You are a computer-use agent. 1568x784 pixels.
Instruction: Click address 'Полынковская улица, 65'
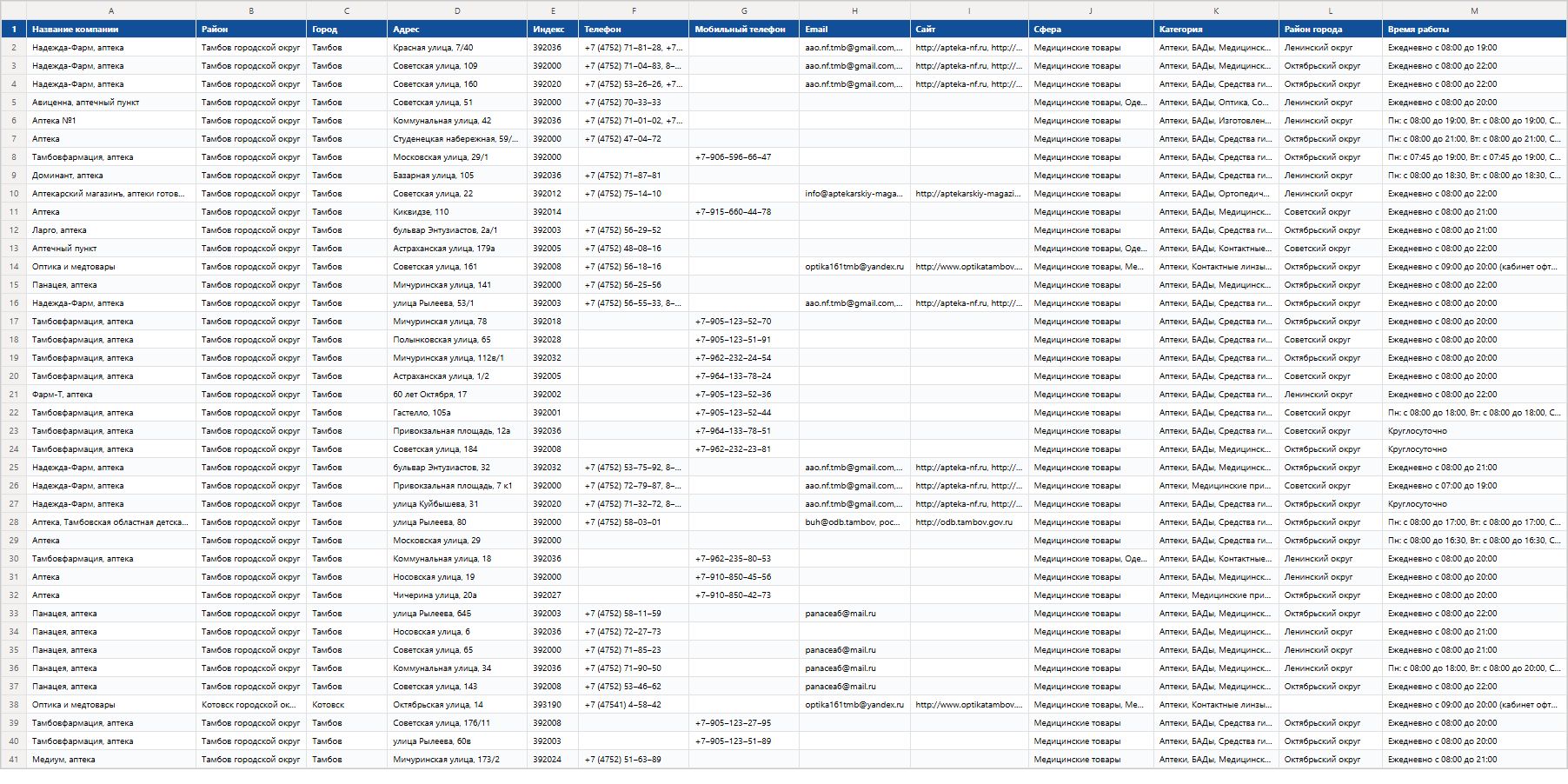pyautogui.click(x=457, y=340)
